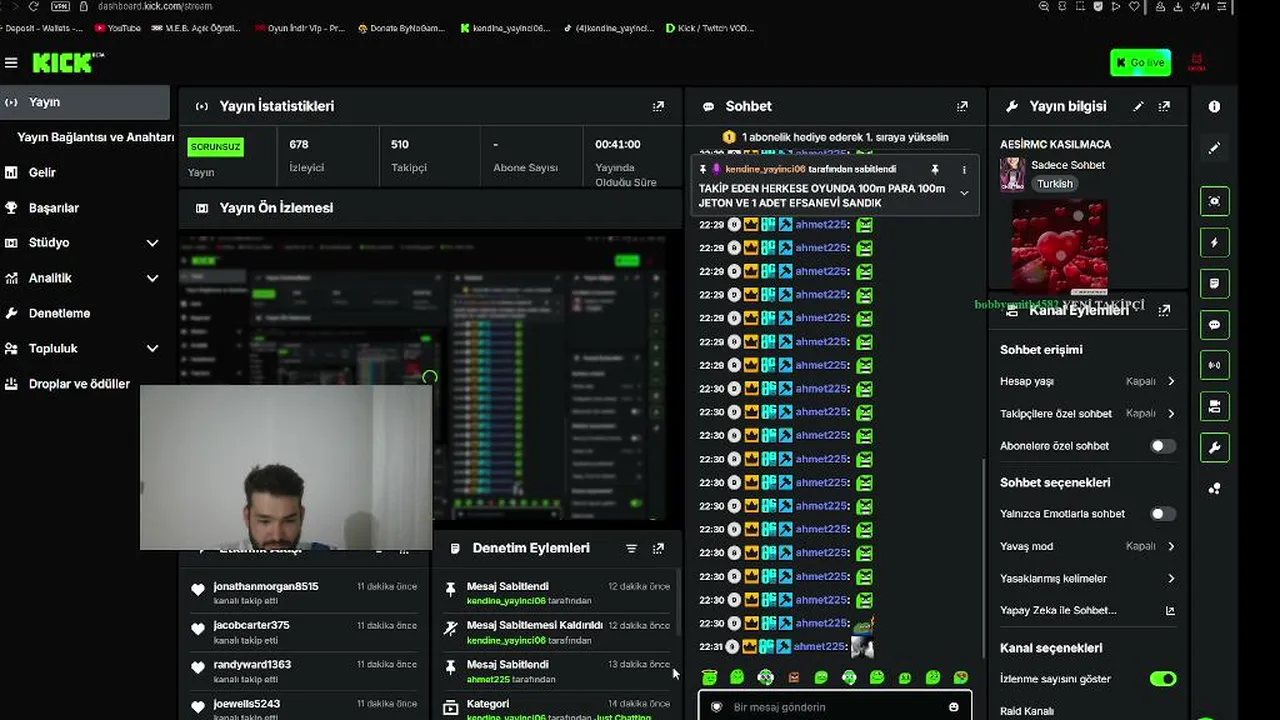Screen dimensions: 1280x720
Task: Open the Denetim Eylemleri filter icon
Action: click(631, 548)
